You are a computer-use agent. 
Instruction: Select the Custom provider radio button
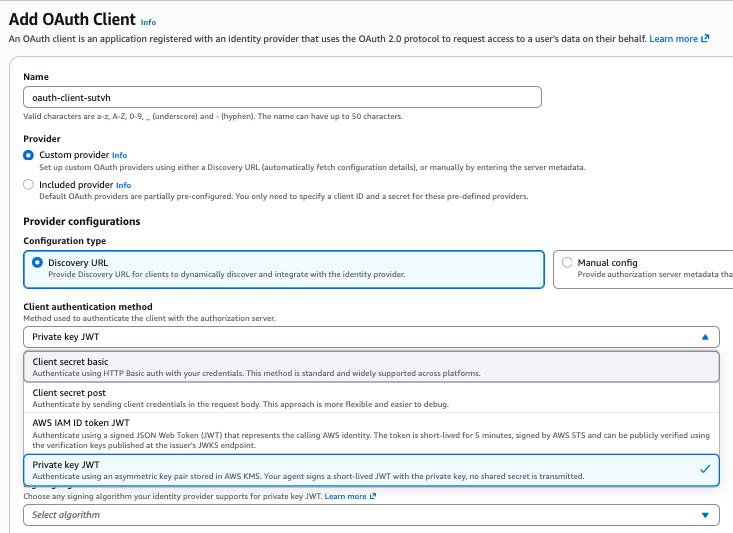29,155
